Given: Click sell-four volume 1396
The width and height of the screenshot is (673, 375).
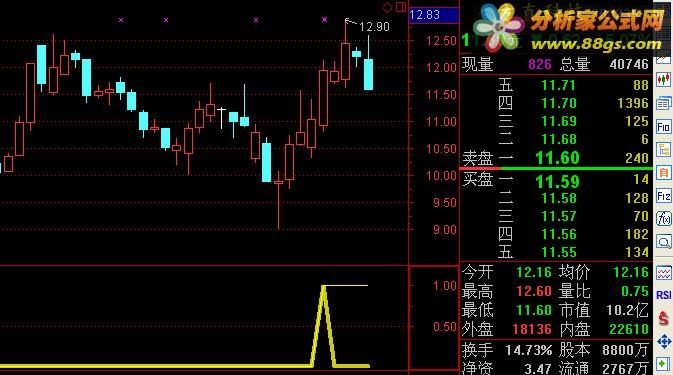Looking at the screenshot, I should 633,103.
